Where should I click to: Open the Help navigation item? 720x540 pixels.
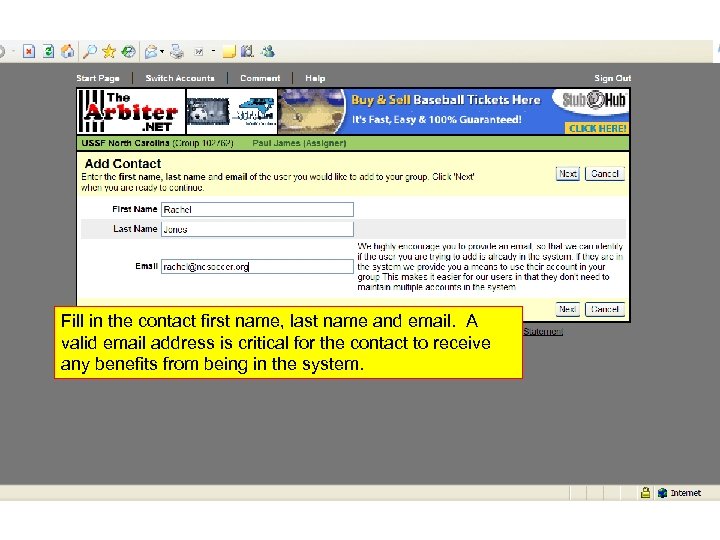(x=315, y=78)
